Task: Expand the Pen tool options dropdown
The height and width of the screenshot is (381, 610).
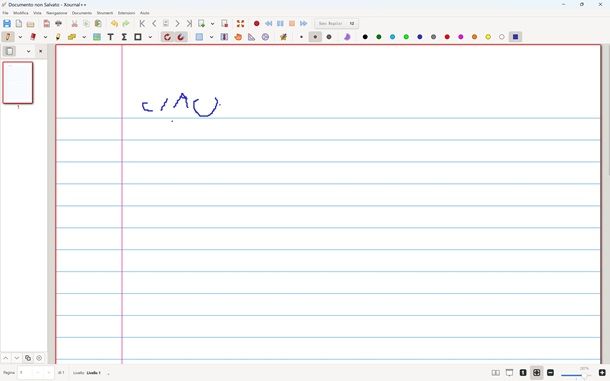Action: [x=20, y=37]
